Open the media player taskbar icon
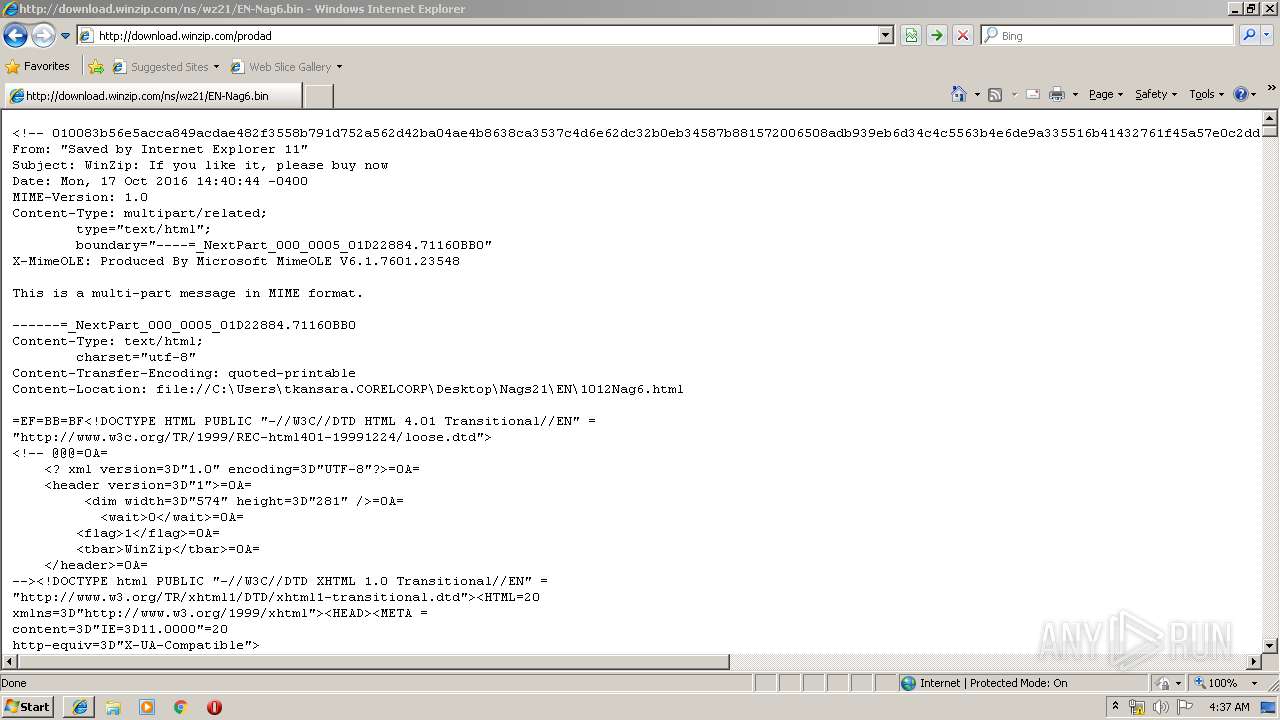 147,707
